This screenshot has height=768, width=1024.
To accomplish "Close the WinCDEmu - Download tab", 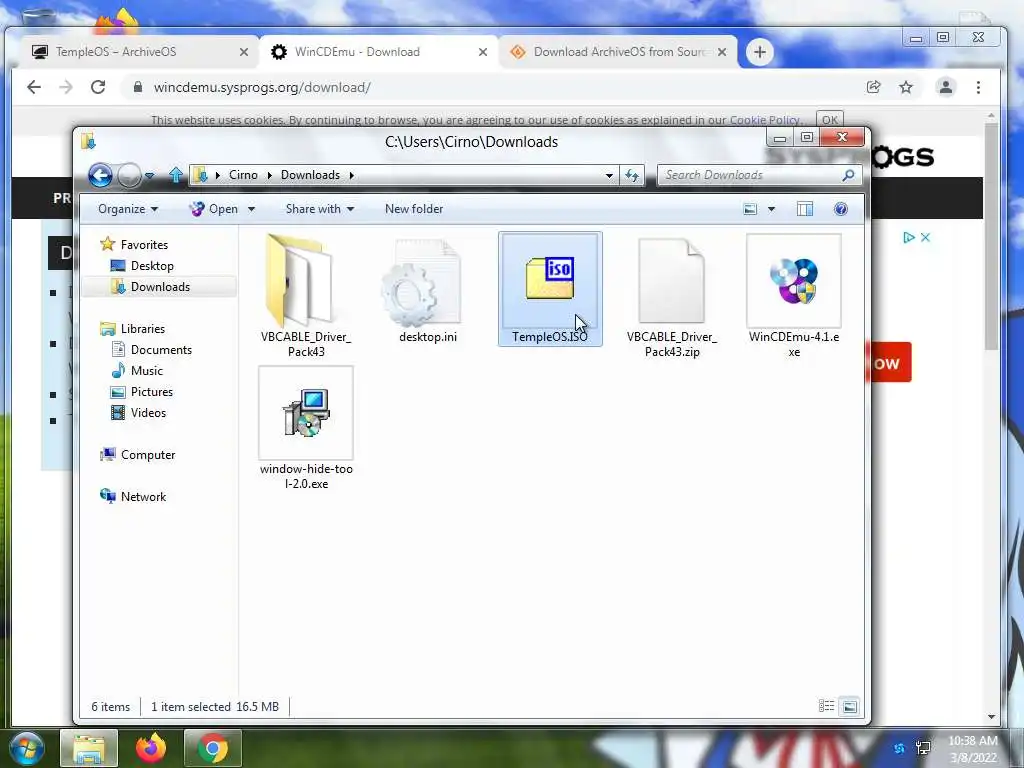I will pyautogui.click(x=483, y=52).
